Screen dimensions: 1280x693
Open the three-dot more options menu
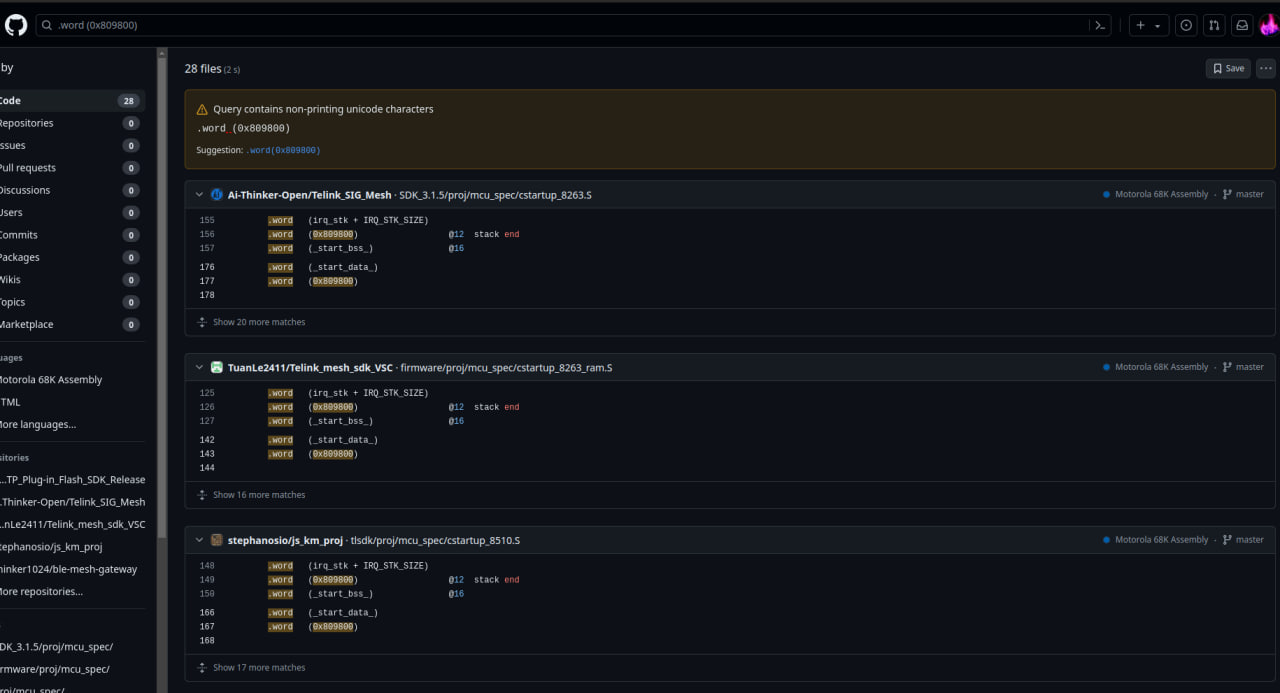pyautogui.click(x=1265, y=68)
